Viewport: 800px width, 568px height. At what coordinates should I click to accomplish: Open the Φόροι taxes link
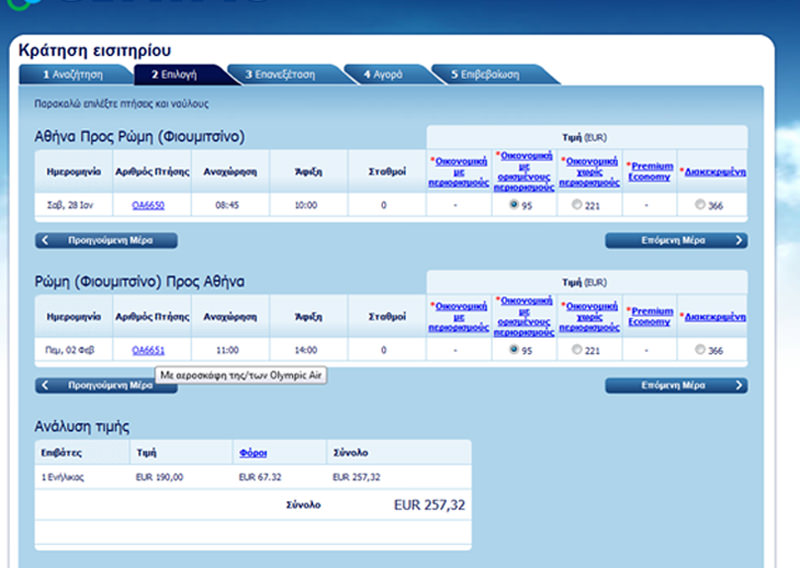[x=253, y=453]
